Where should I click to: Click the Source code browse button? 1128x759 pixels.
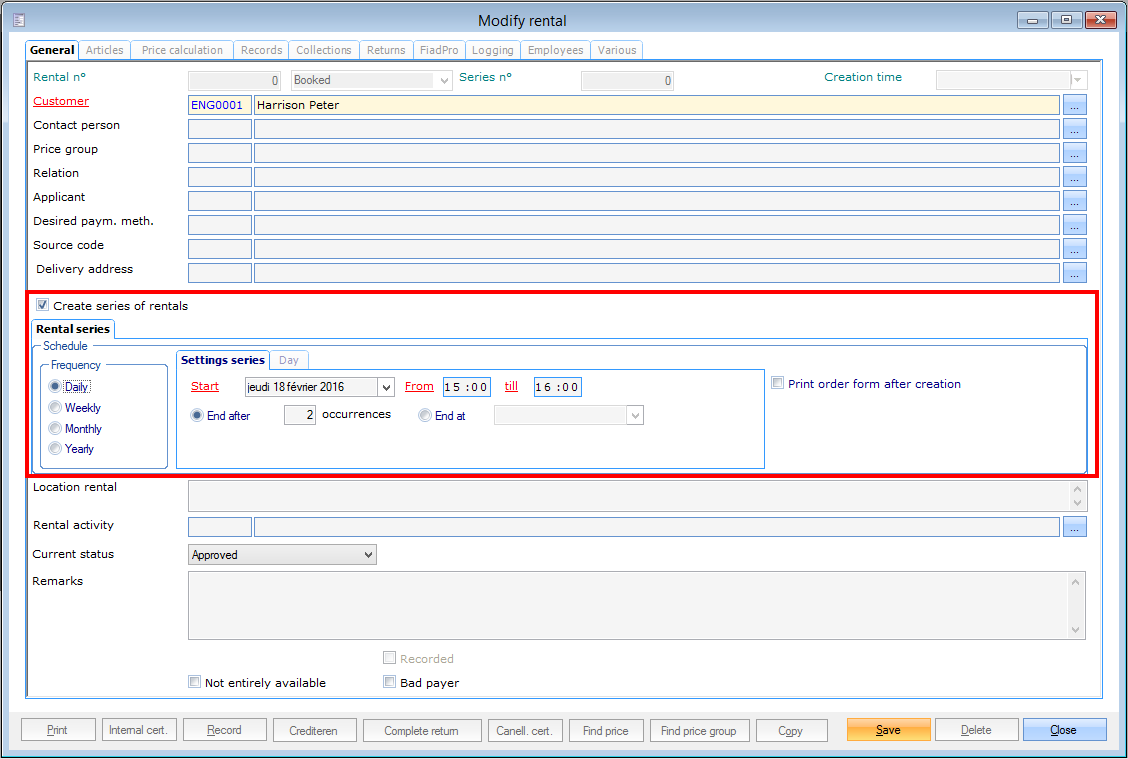tap(1075, 249)
